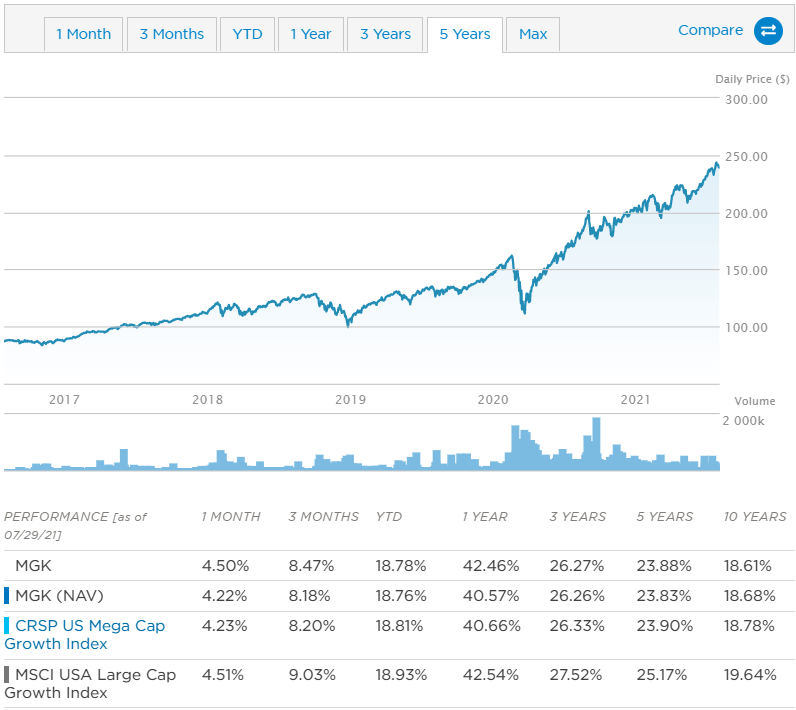The width and height of the screenshot is (796, 710).
Task: Open the Compare link
Action: tap(710, 30)
